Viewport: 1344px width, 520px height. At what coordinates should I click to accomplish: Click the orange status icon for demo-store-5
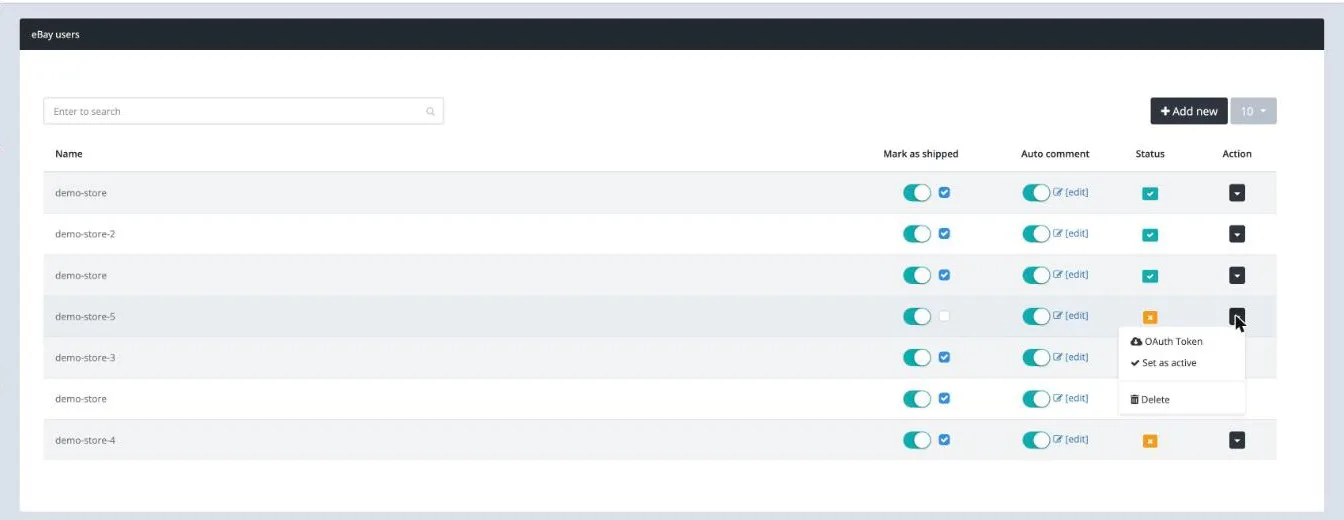click(1150, 317)
